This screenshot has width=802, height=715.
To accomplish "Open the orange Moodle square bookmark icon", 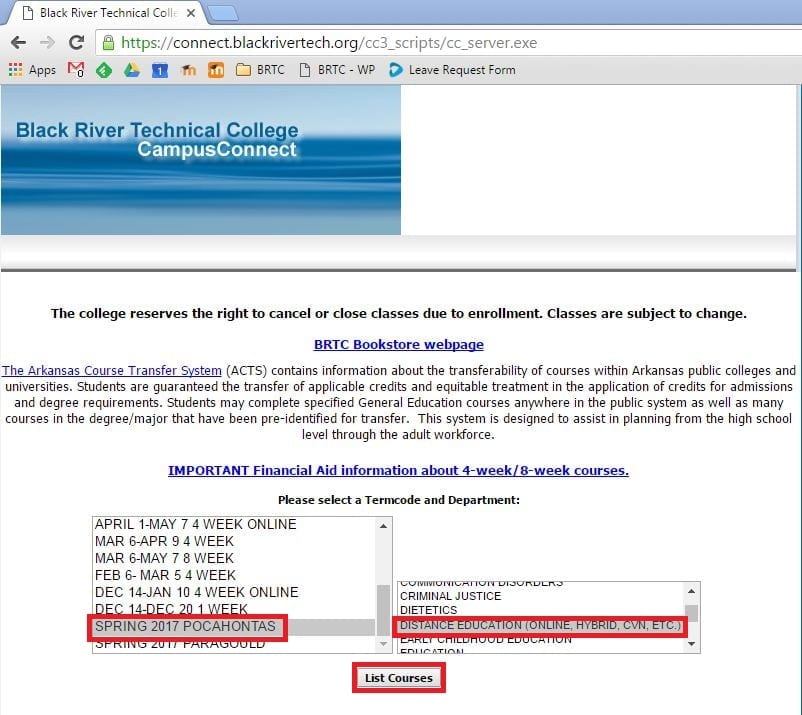I will pos(216,70).
